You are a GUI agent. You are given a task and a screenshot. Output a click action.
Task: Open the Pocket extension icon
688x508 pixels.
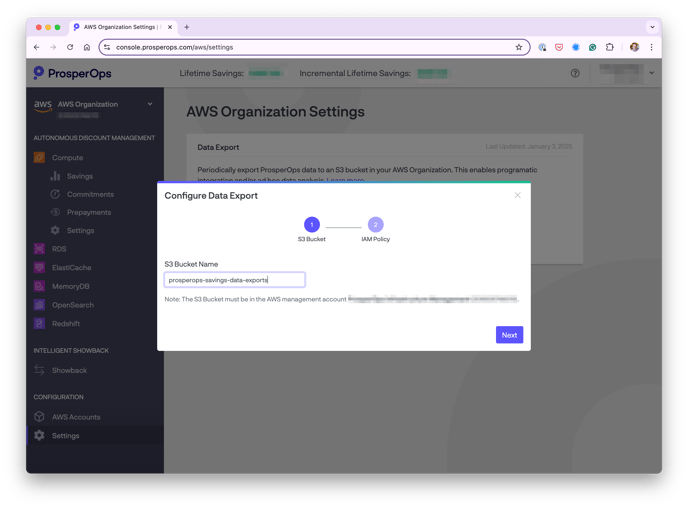click(559, 47)
